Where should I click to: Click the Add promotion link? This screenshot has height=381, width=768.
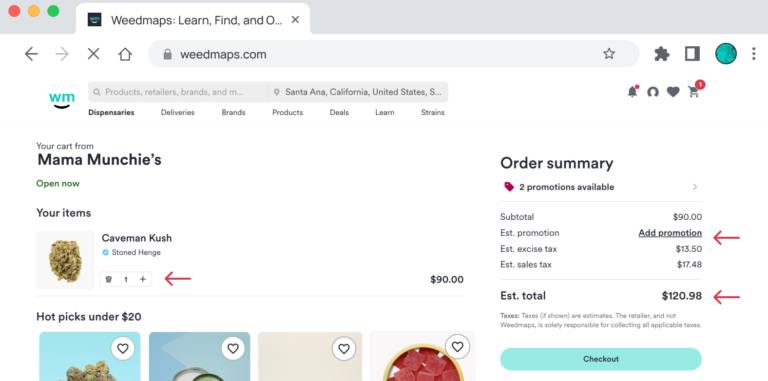point(670,233)
